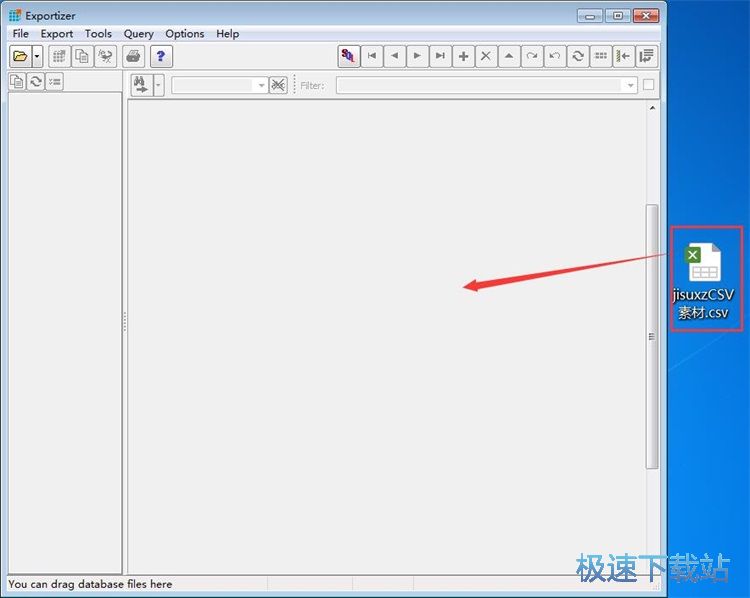750x598 pixels.
Task: Open Help with the question mark icon
Action: 161,56
